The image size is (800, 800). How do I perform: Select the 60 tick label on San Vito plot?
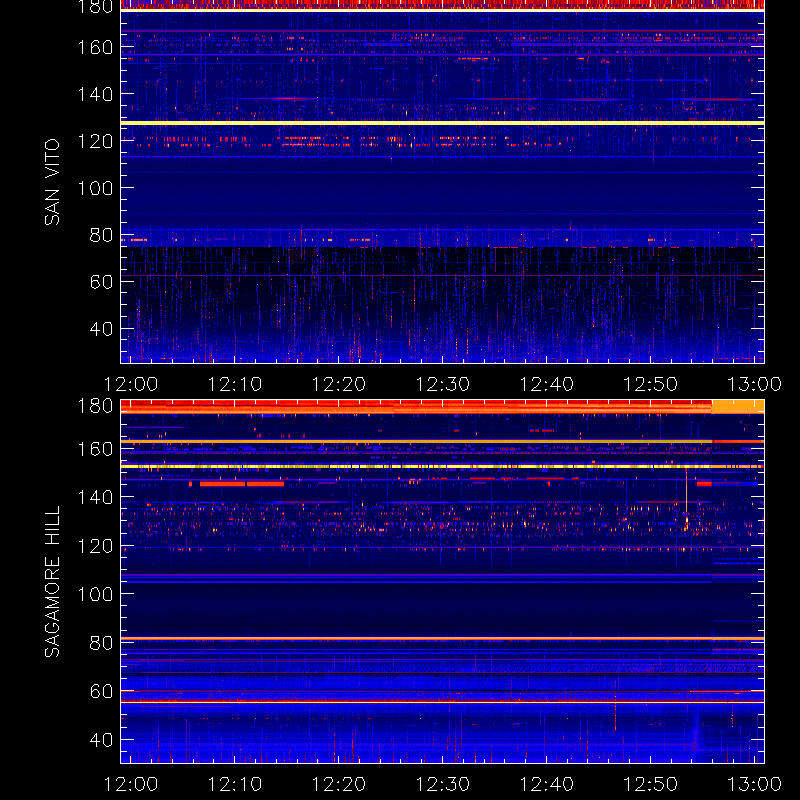point(101,282)
